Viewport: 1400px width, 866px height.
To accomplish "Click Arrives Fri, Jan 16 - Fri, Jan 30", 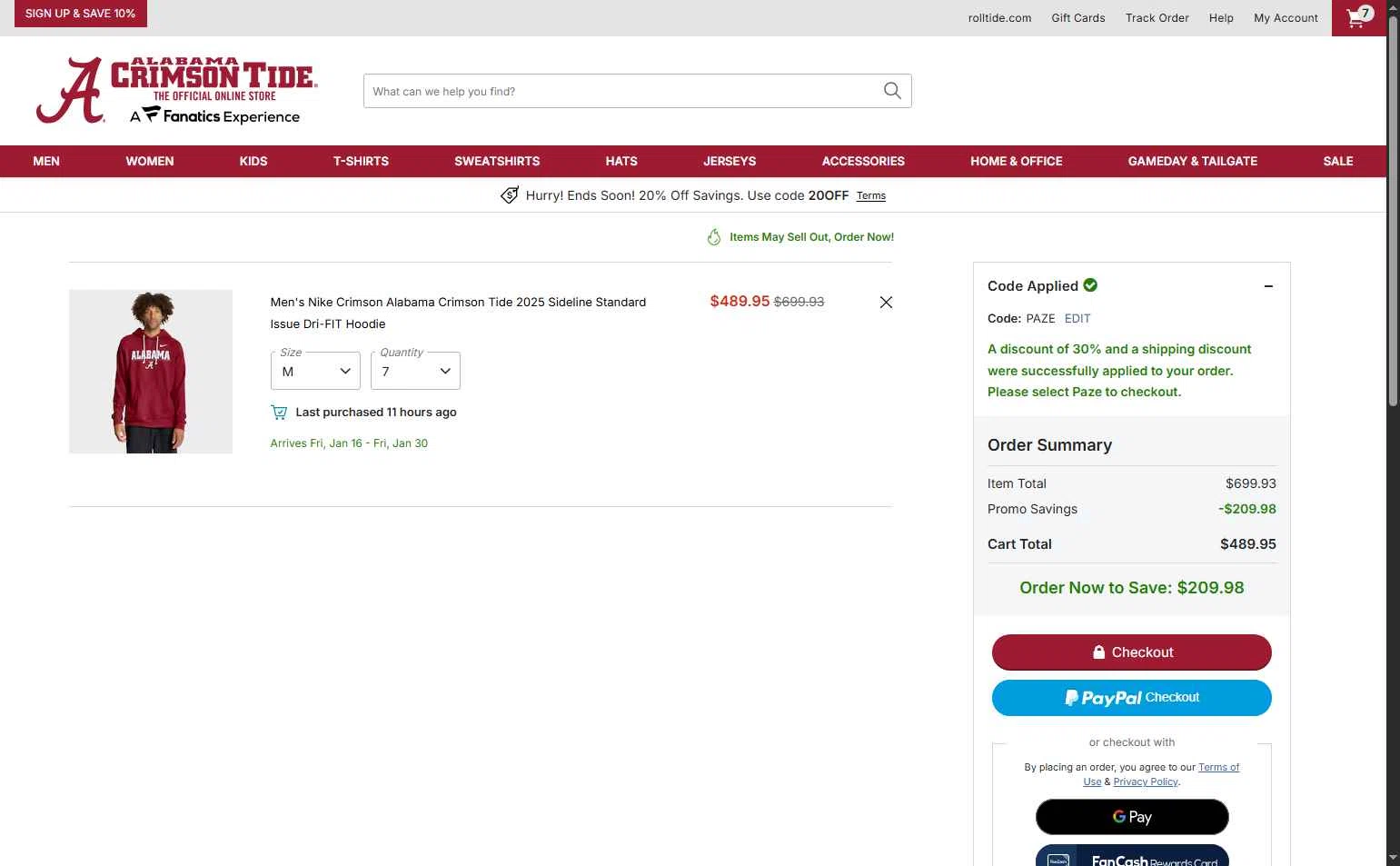I will [349, 443].
